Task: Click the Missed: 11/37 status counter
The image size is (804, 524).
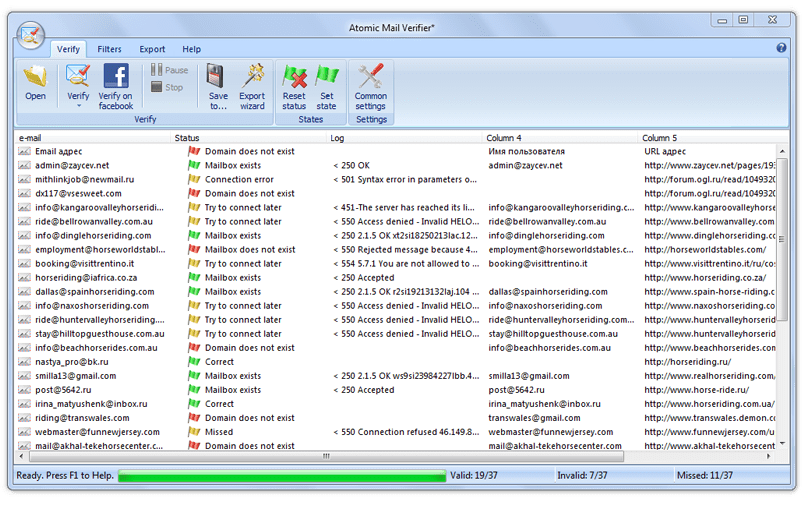Action: (x=705, y=476)
